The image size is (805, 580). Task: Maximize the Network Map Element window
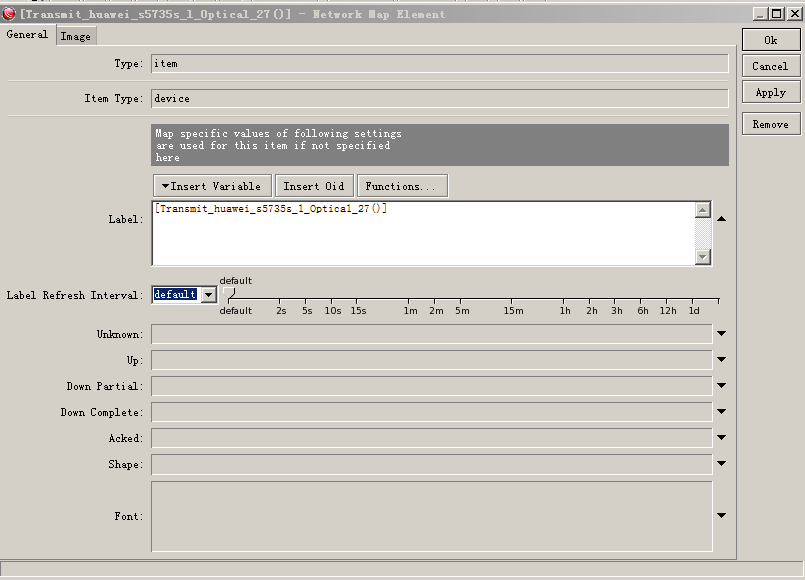(777, 14)
